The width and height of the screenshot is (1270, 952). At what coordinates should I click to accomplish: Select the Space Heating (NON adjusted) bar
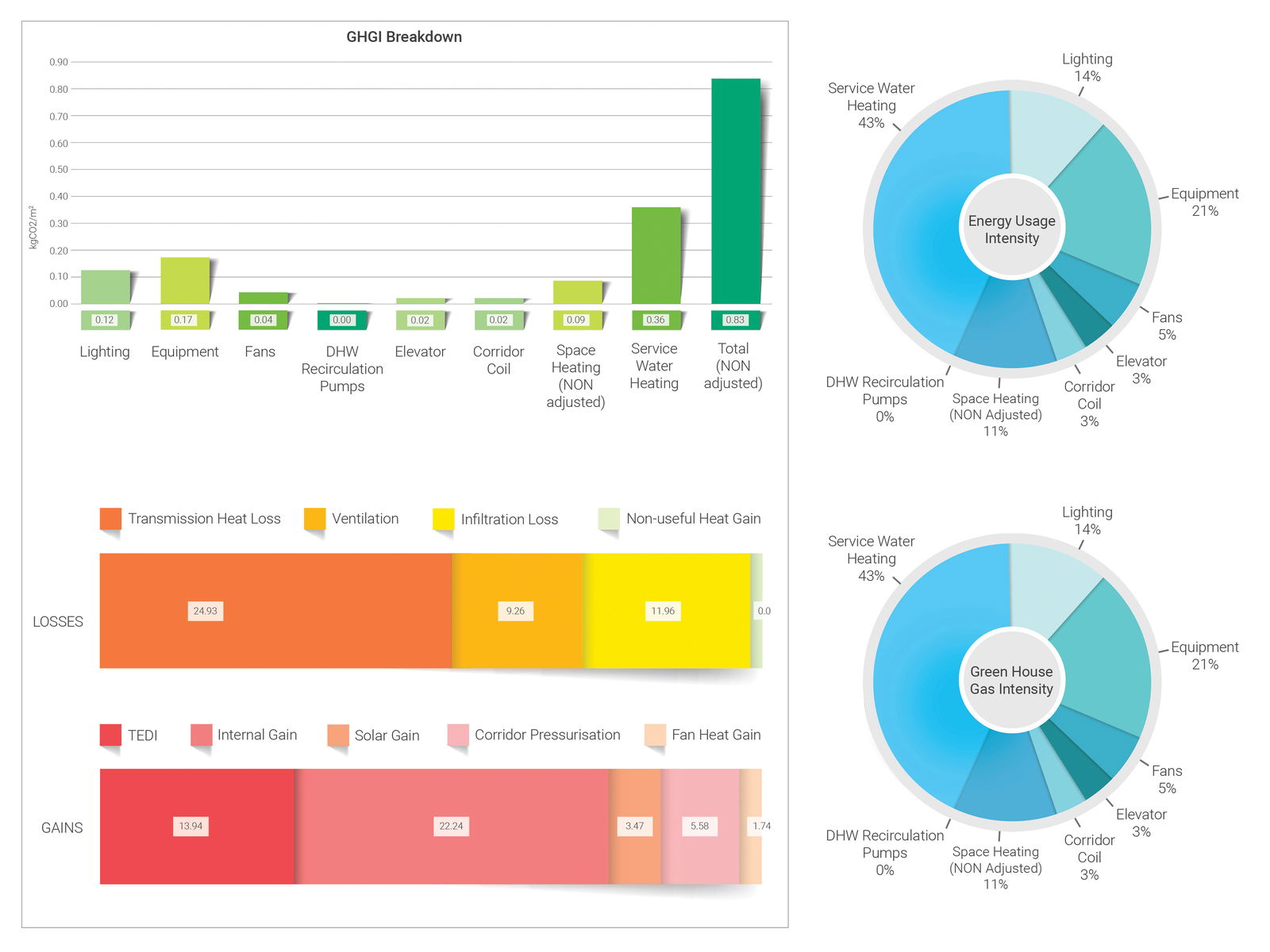pyautogui.click(x=578, y=292)
